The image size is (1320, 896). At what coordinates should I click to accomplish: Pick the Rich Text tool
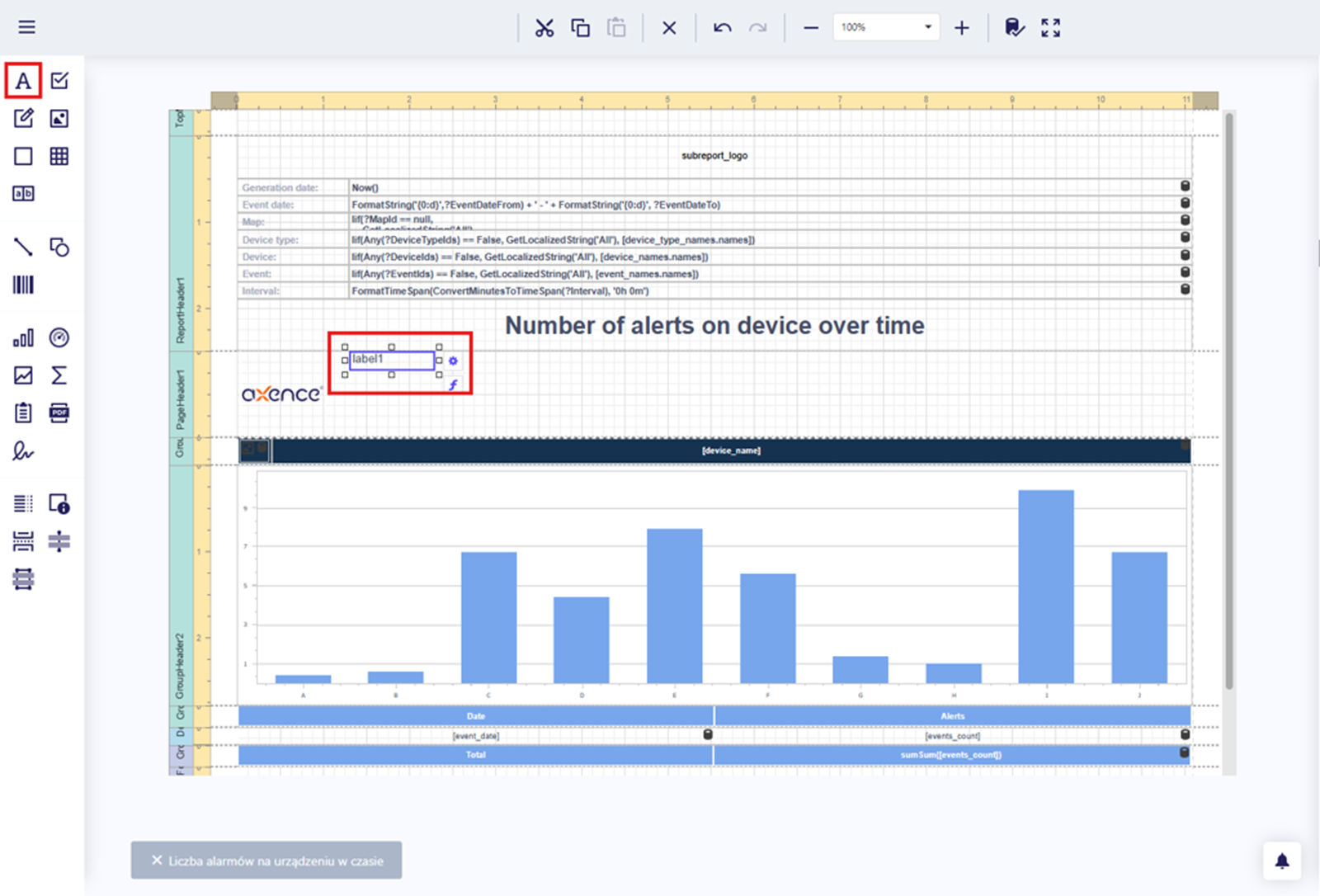[23, 118]
